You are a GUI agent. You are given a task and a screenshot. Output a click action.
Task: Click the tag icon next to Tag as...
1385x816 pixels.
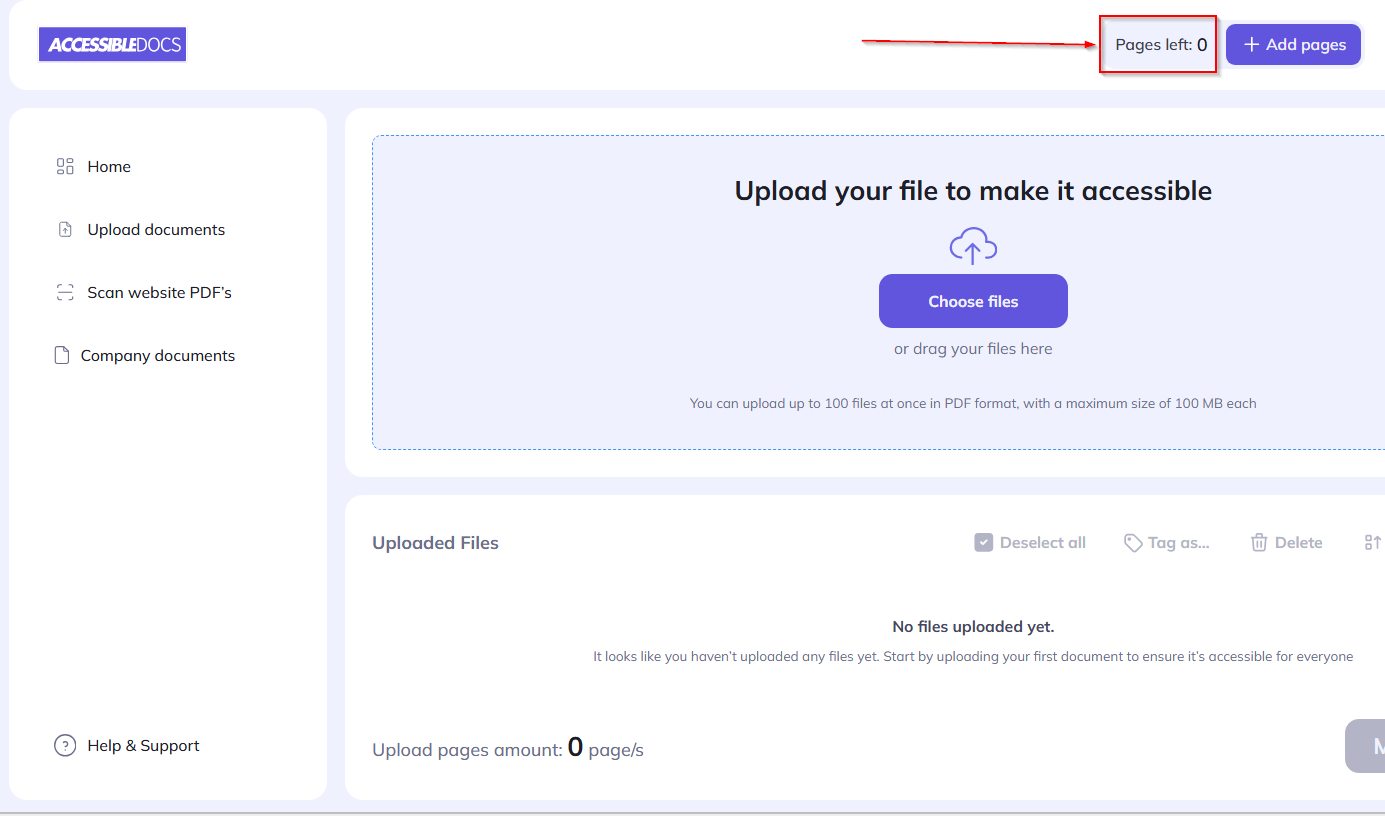click(1133, 542)
